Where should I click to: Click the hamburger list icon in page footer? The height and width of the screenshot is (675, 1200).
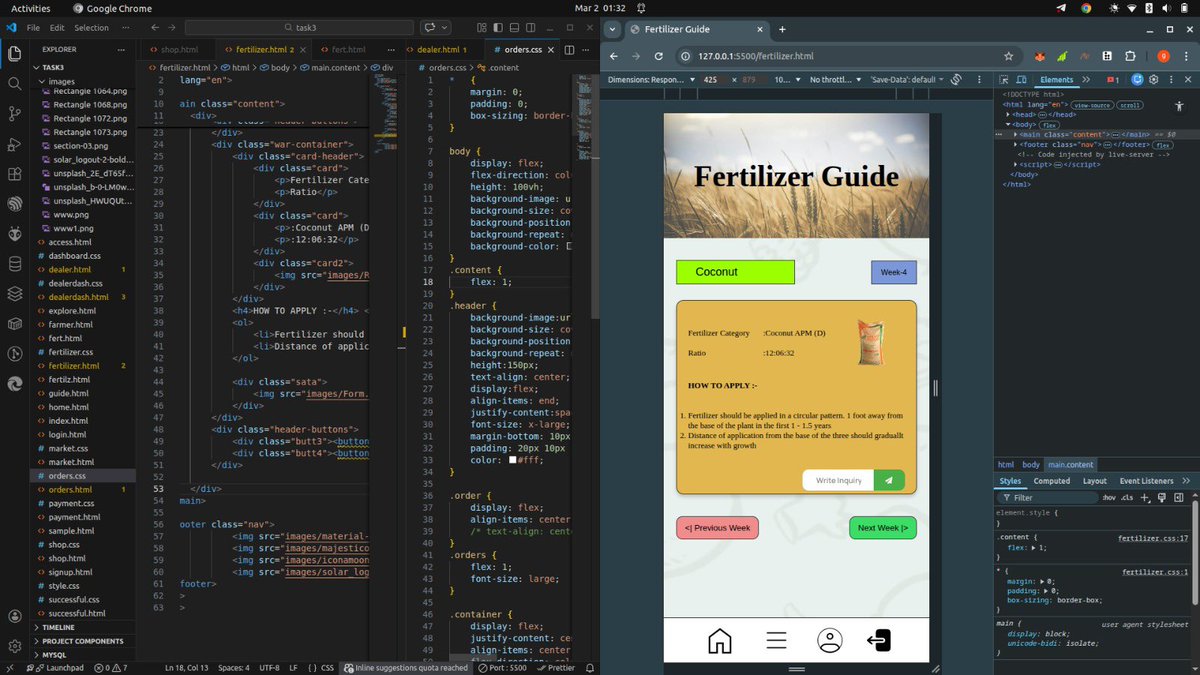point(776,641)
